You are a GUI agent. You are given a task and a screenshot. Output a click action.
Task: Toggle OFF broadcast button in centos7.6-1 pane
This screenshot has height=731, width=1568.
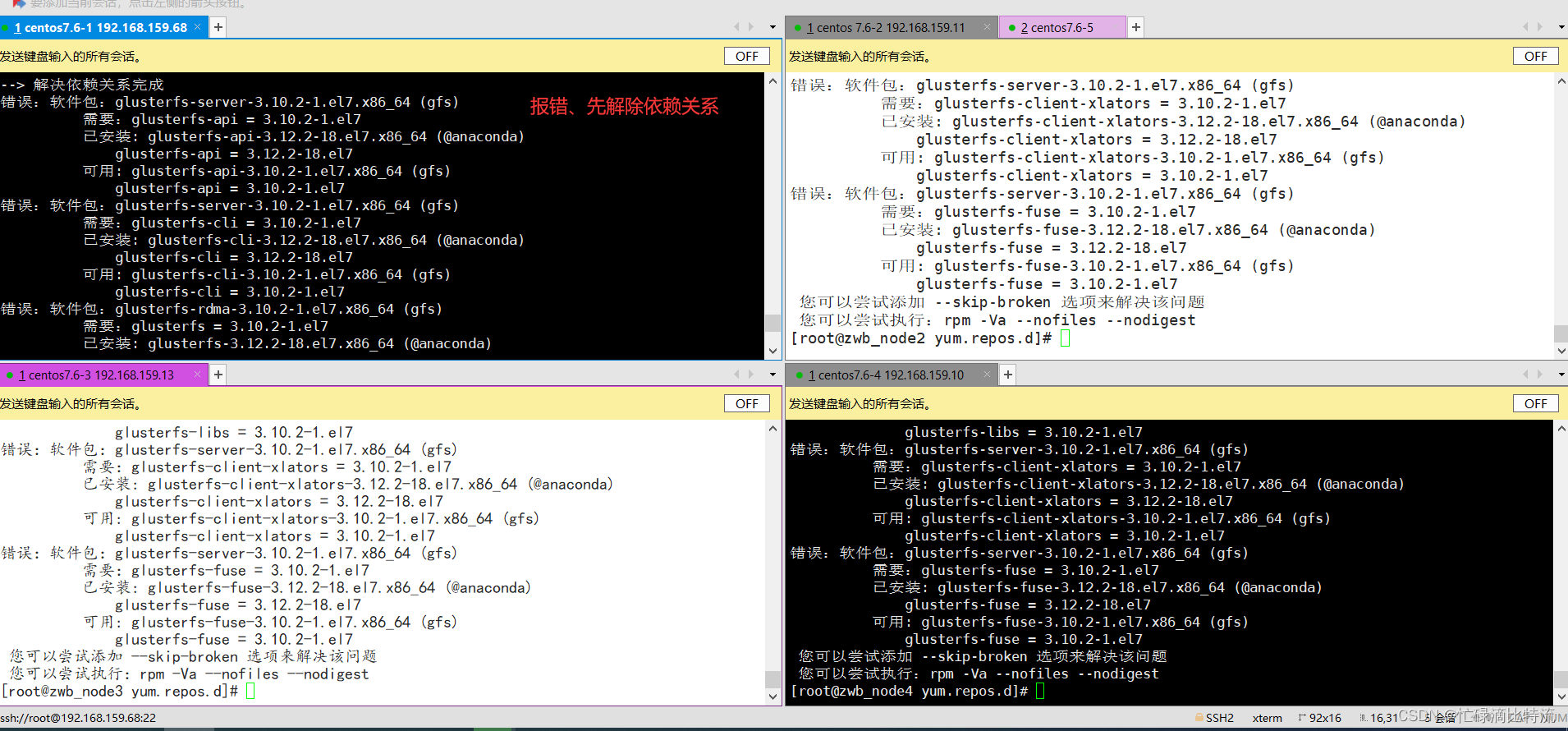[x=747, y=56]
